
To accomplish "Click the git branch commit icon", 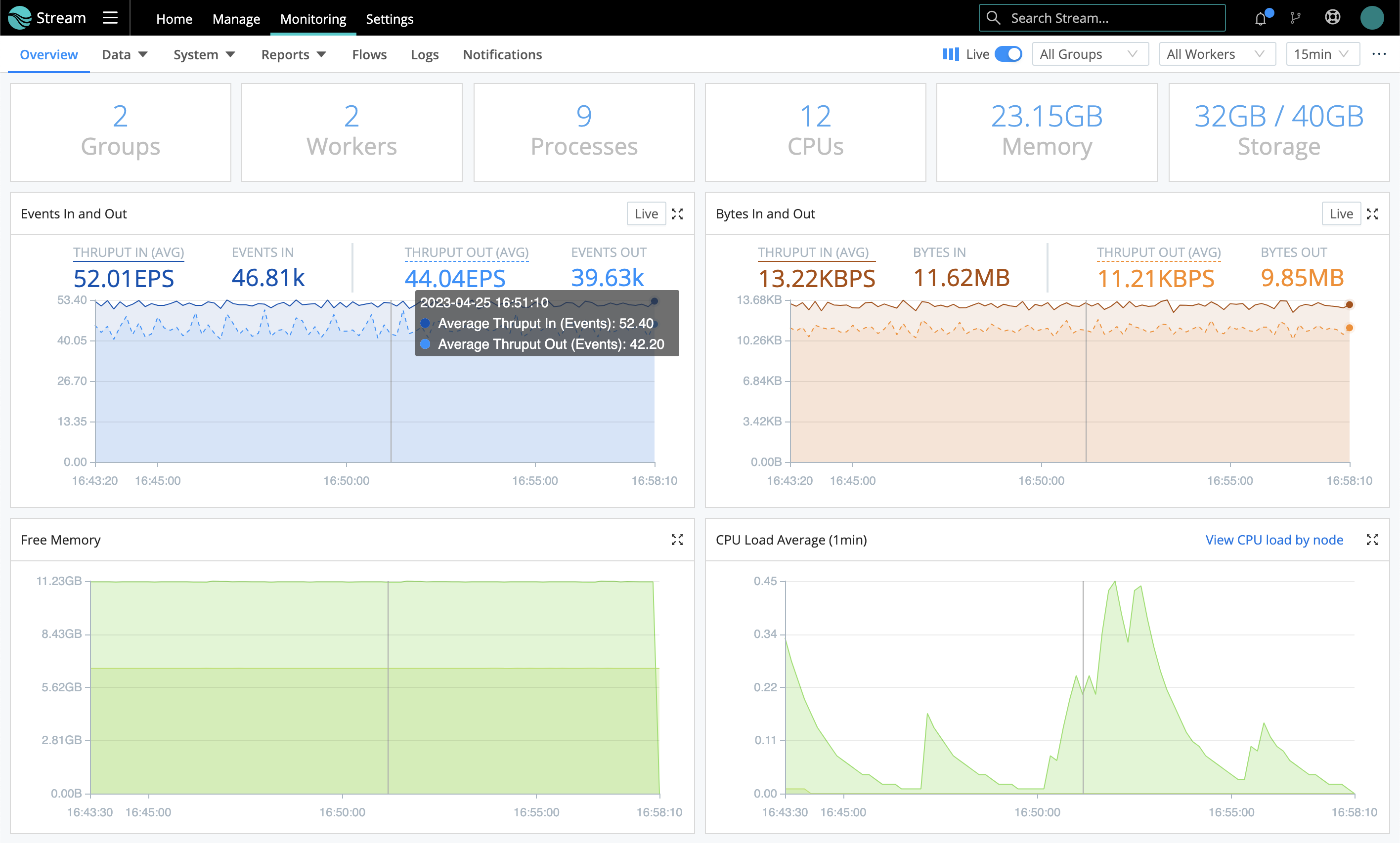I will (x=1297, y=18).
